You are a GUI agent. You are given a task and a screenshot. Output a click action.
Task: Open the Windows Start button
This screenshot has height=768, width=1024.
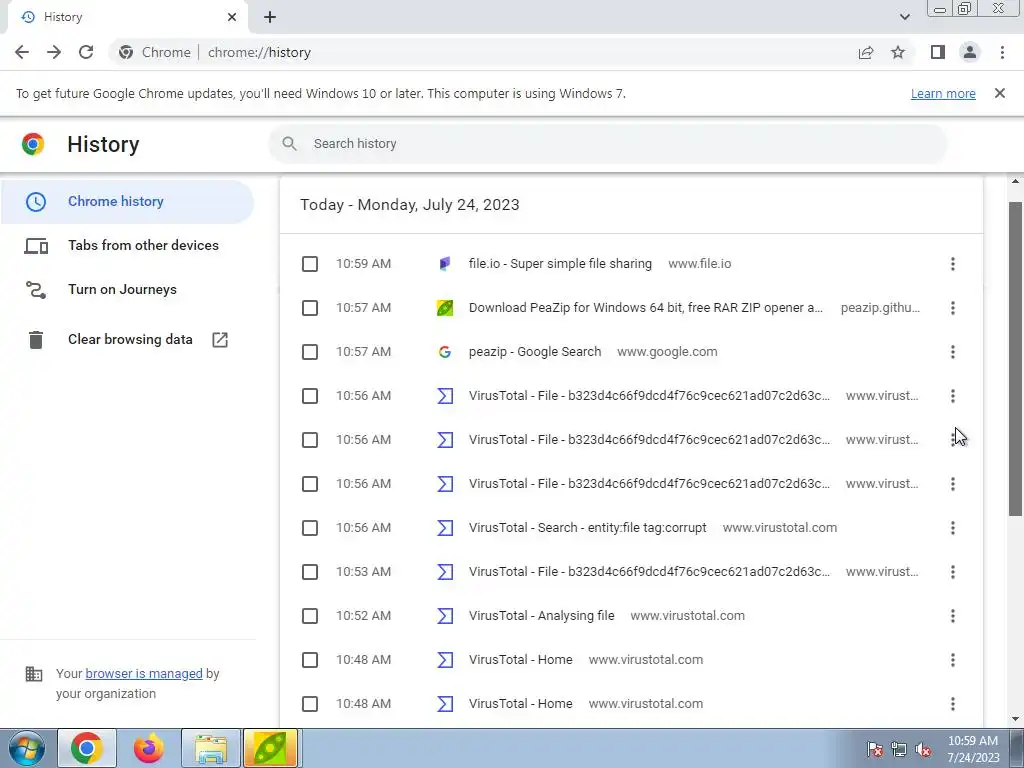tap(26, 748)
